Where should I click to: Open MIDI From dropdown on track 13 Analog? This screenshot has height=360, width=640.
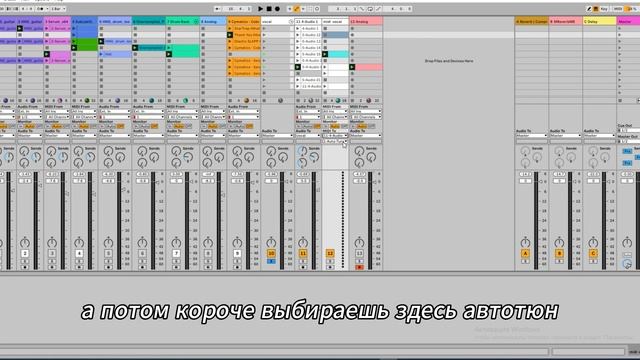tap(366, 111)
